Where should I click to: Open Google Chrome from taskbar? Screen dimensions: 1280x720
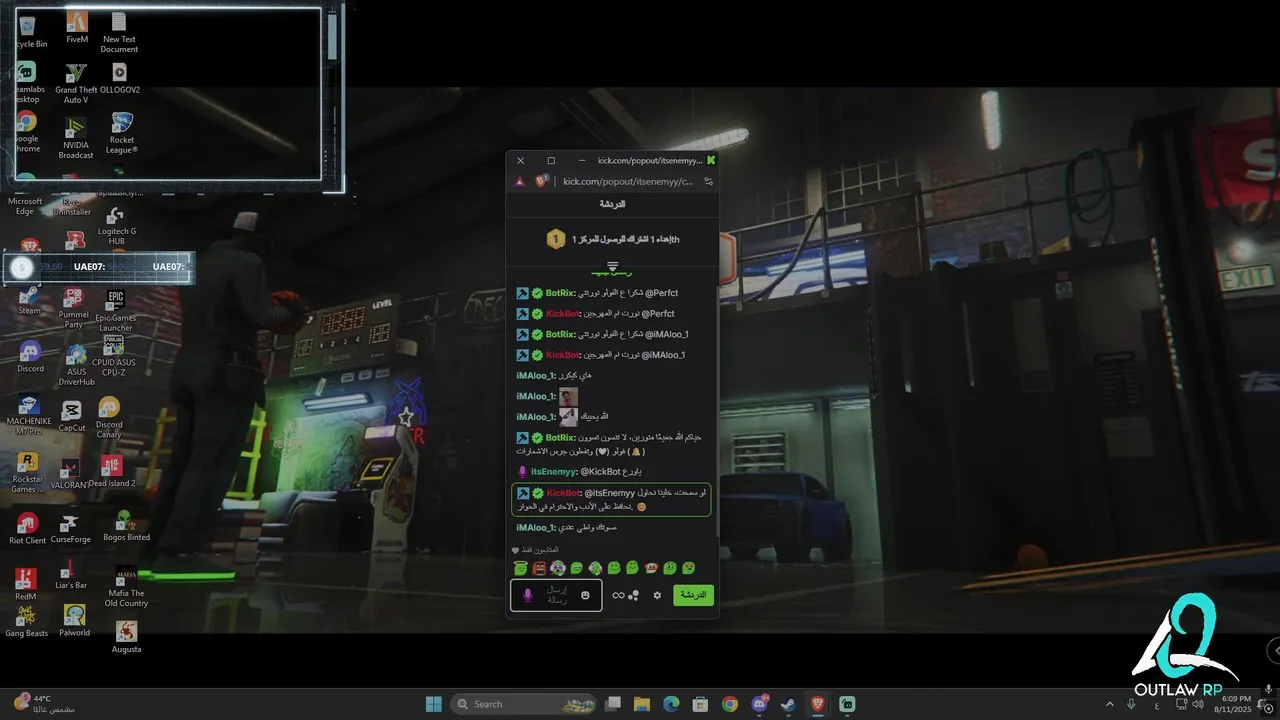(730, 704)
